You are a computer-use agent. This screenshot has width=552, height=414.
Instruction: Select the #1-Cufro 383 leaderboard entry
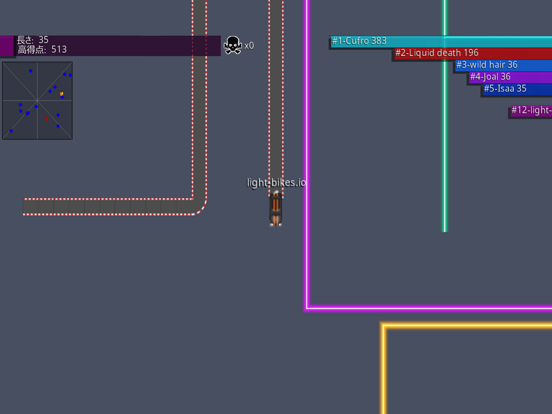(x=441, y=41)
